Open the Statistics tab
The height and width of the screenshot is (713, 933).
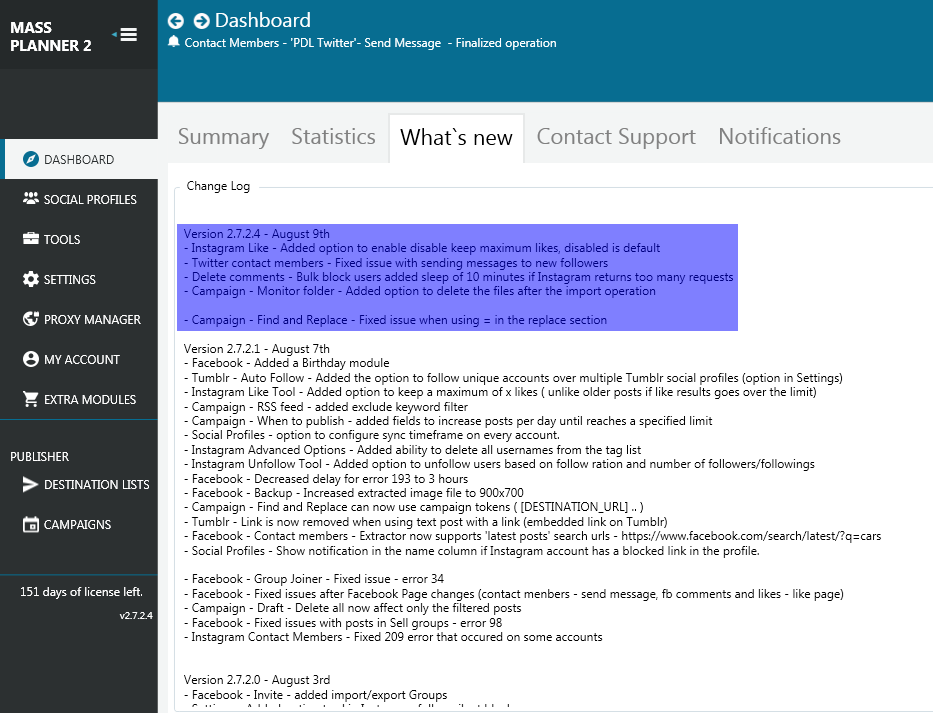click(333, 137)
